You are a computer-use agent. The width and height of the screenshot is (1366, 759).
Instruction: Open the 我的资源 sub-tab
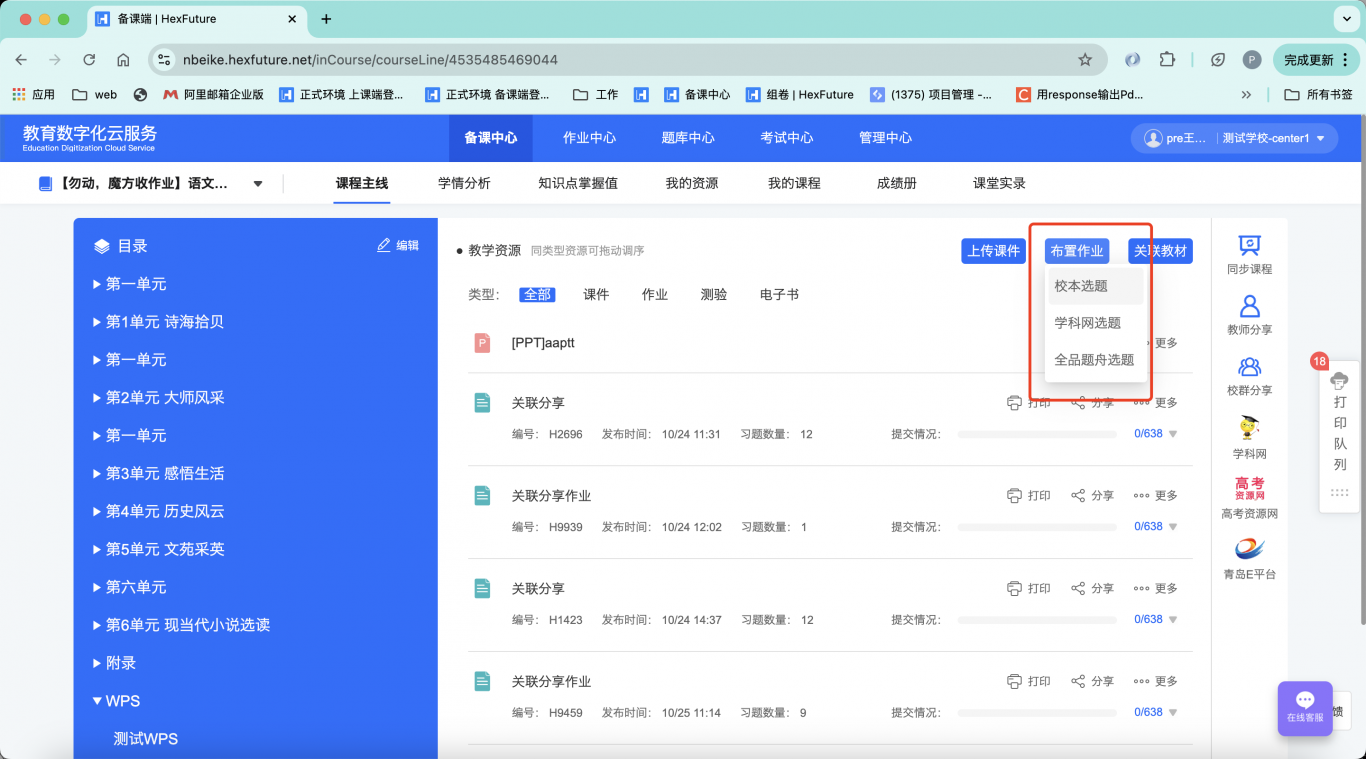click(x=692, y=184)
